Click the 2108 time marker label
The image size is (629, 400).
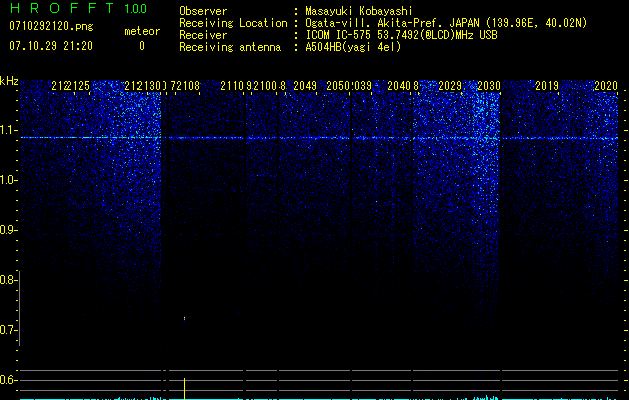click(188, 86)
